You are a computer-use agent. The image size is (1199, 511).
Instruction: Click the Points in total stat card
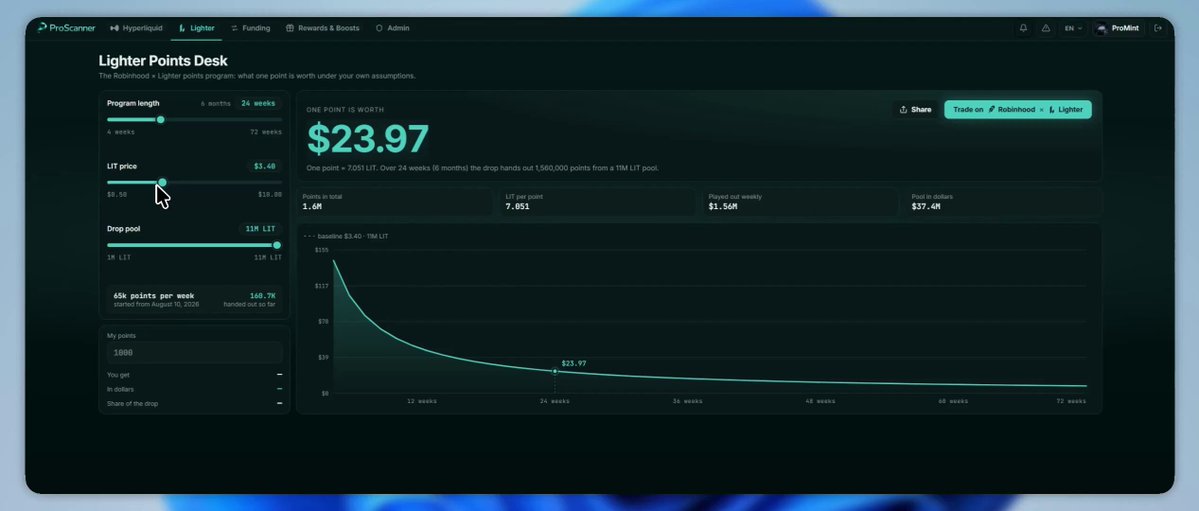tap(396, 202)
